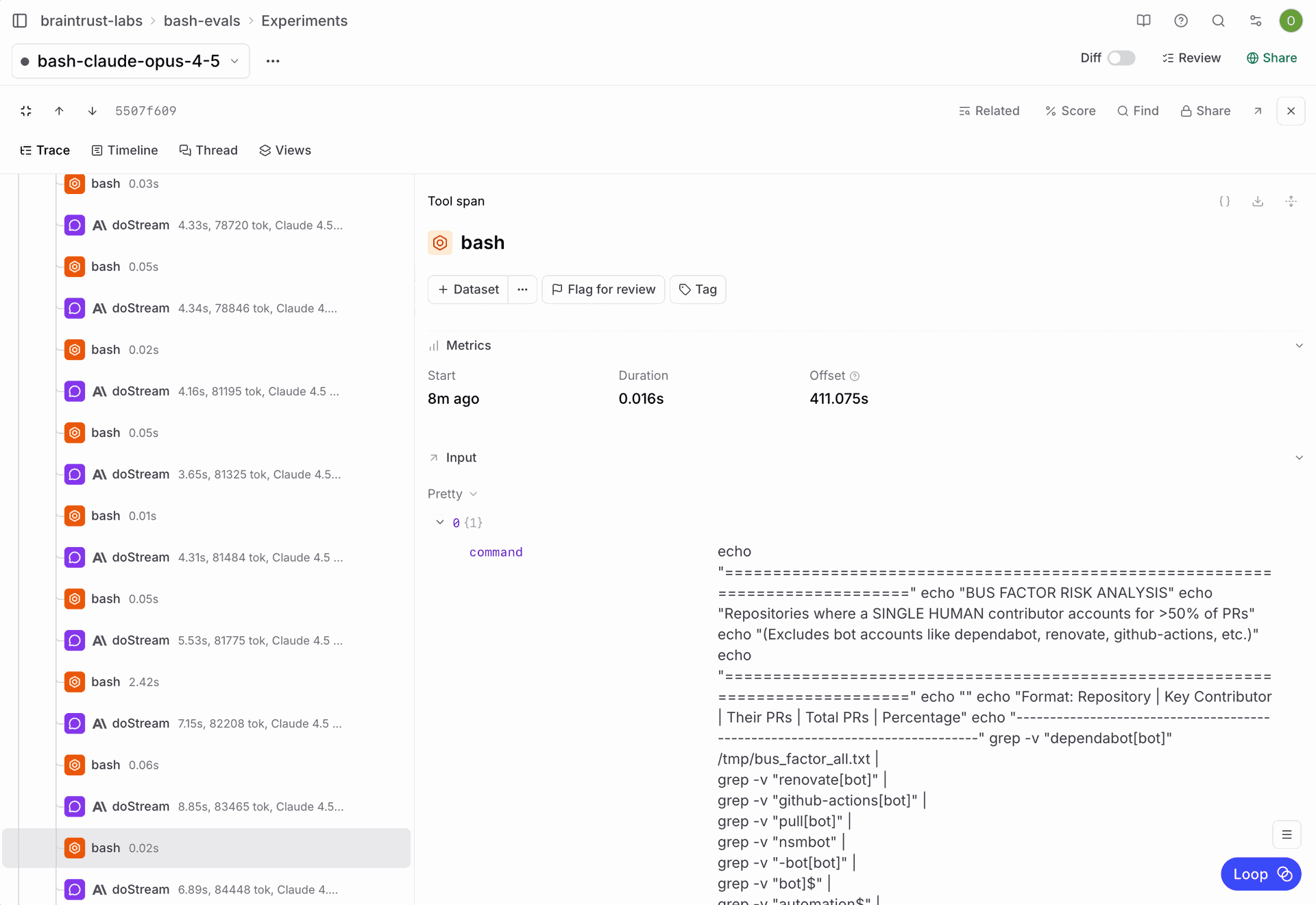Viewport: 1316px width, 905px height.
Task: Open experiment more options ellipsis
Action: point(273,61)
